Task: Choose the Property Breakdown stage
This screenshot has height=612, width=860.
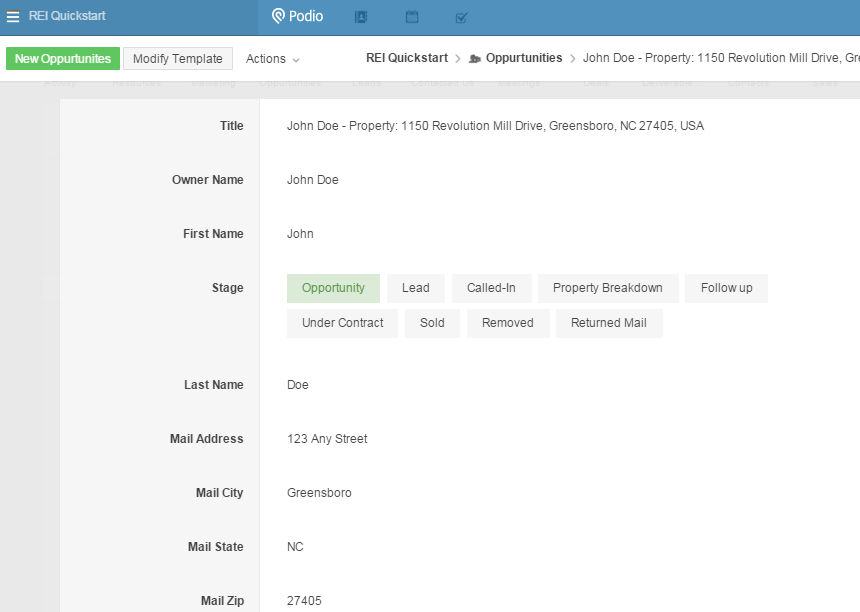Action: tap(607, 288)
